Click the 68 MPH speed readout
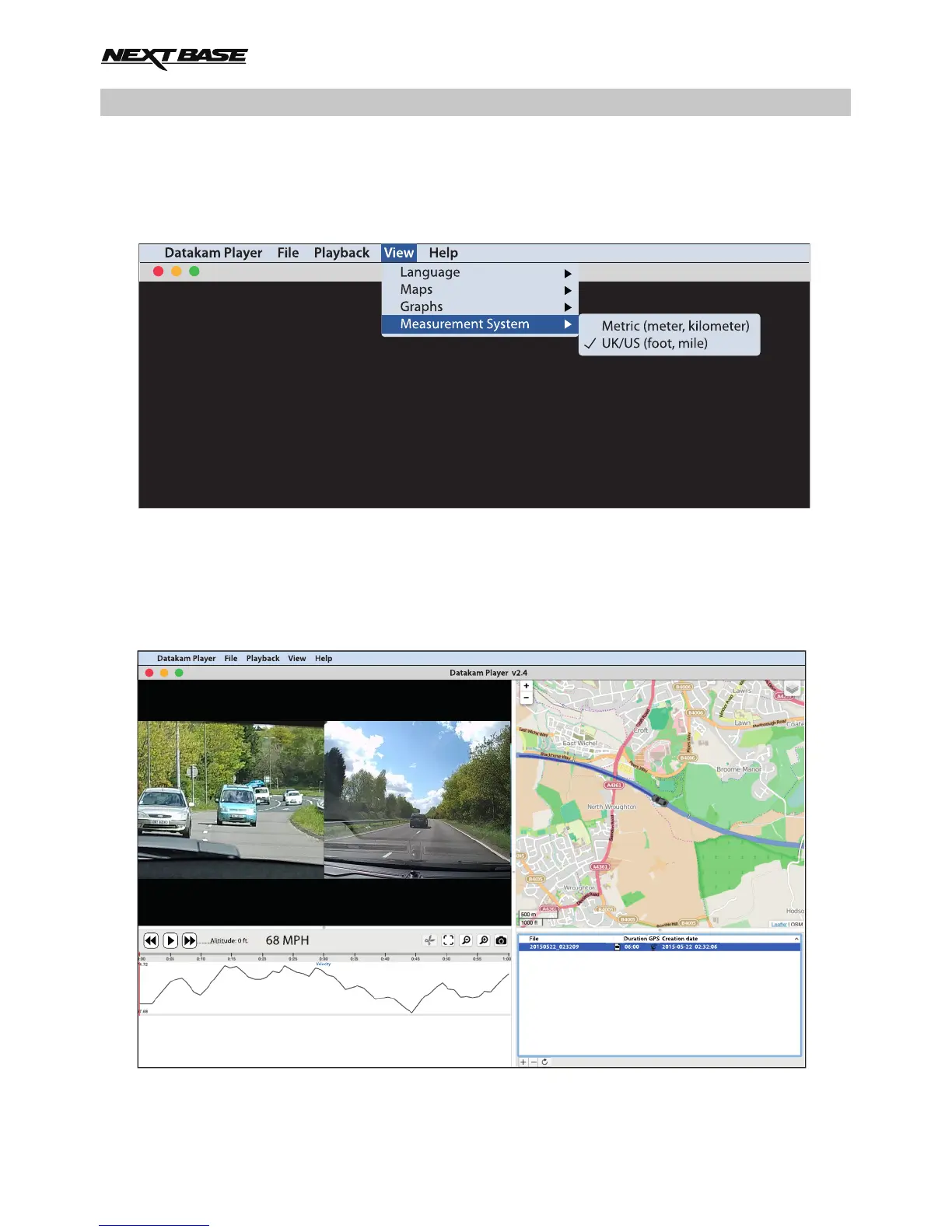This screenshot has width=952, height=1232. (287, 940)
